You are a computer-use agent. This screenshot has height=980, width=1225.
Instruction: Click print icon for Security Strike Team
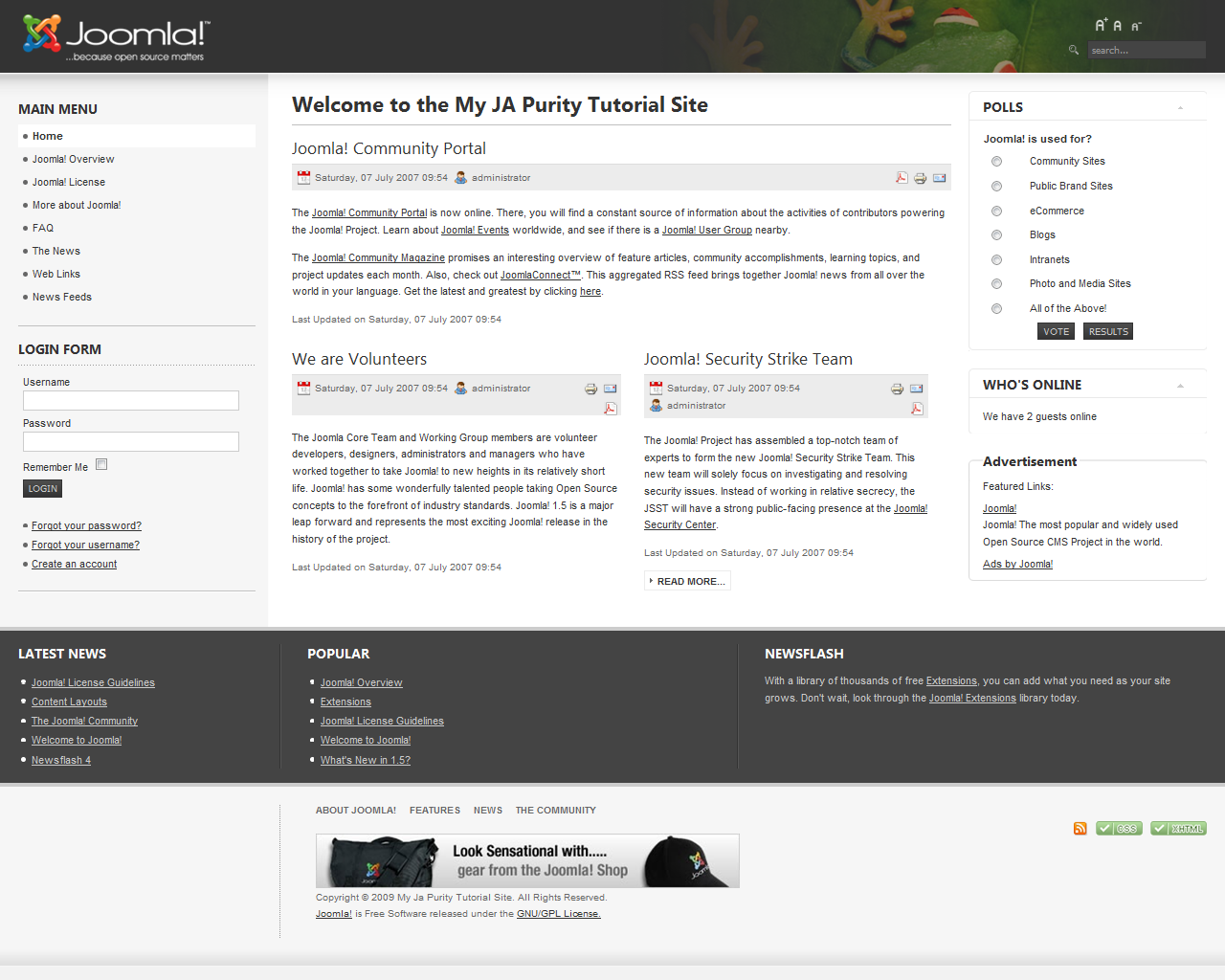898,389
